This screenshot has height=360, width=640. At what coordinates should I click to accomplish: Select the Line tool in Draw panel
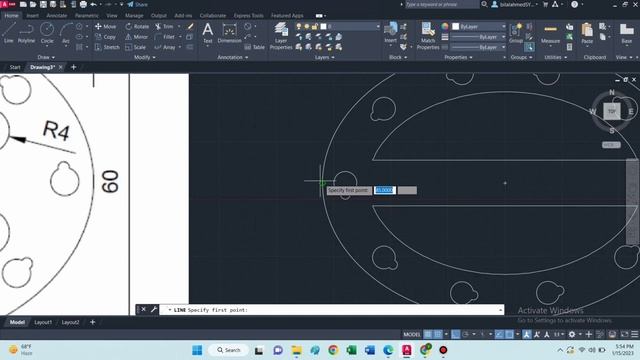(x=9, y=33)
